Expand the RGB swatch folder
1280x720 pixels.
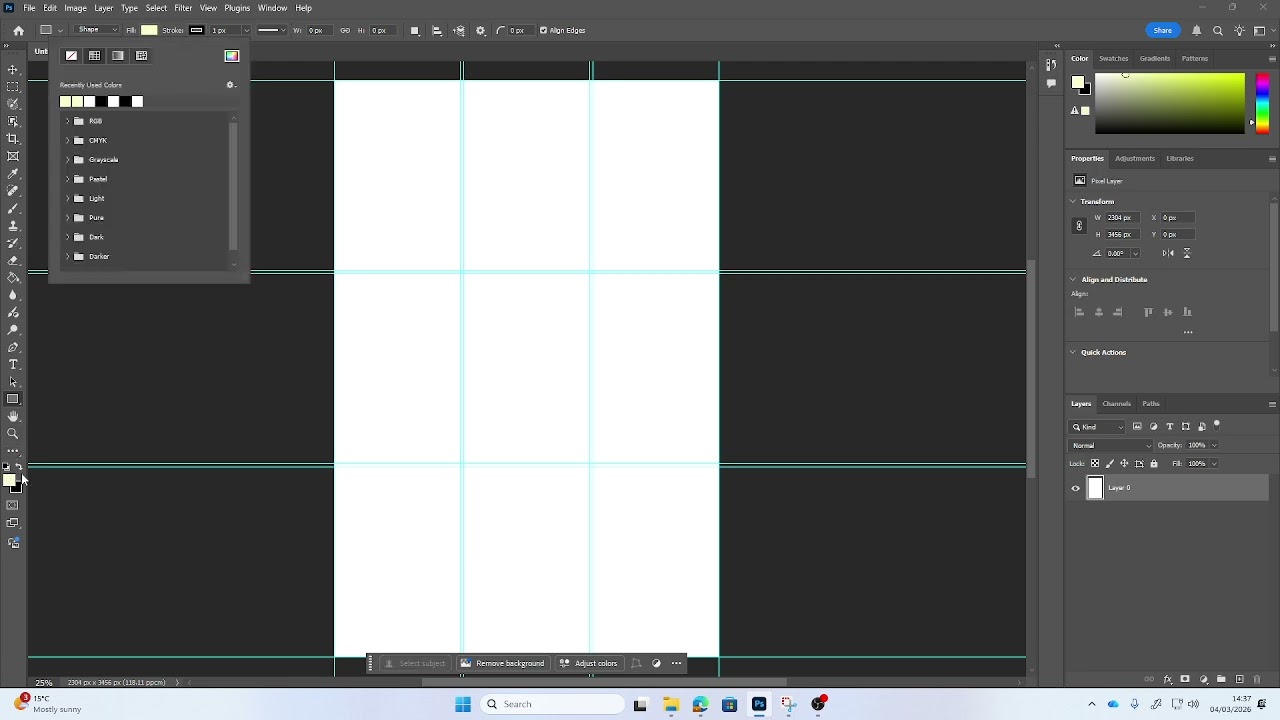coord(67,121)
